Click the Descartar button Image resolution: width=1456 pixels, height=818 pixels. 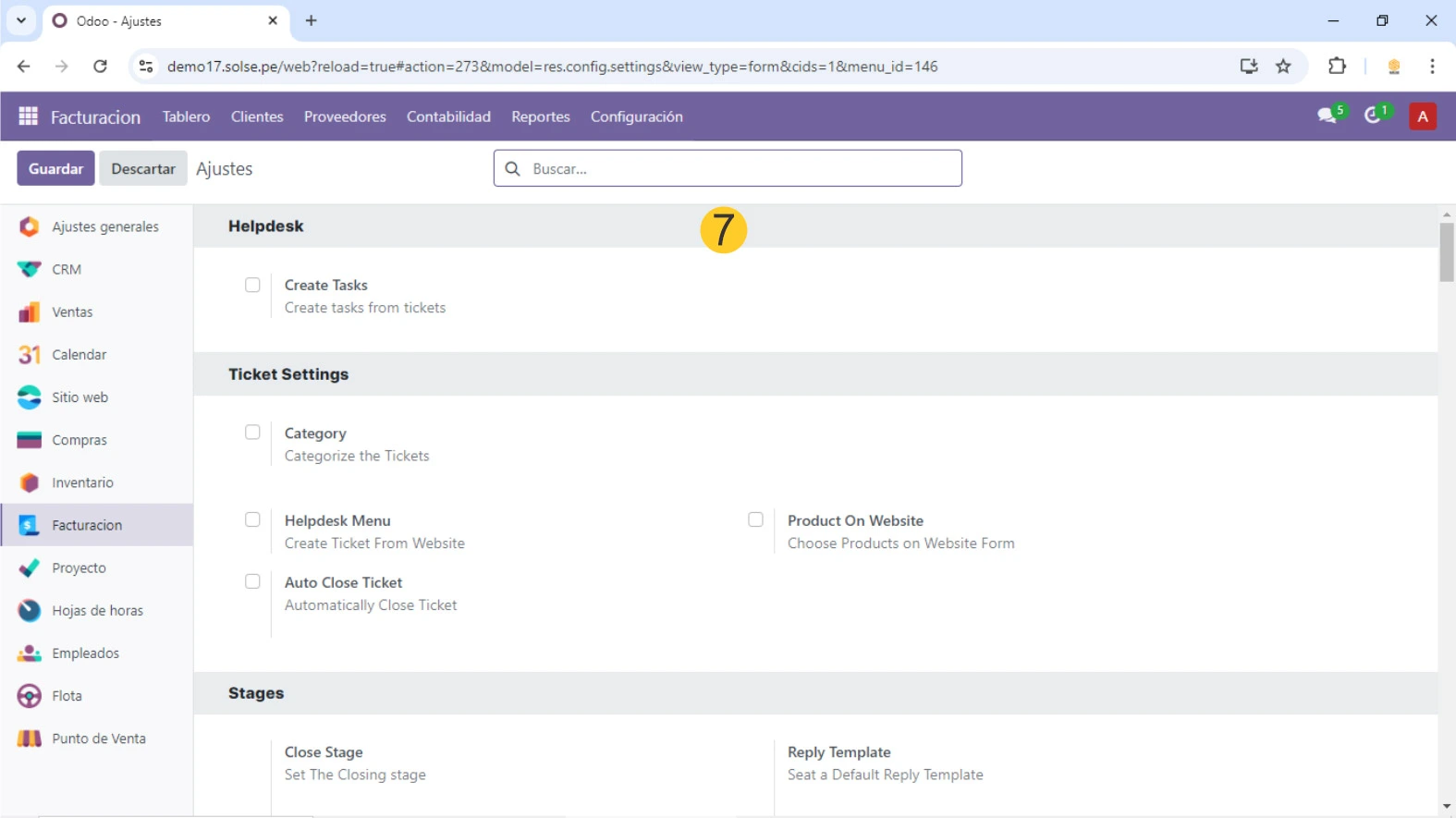(x=143, y=168)
